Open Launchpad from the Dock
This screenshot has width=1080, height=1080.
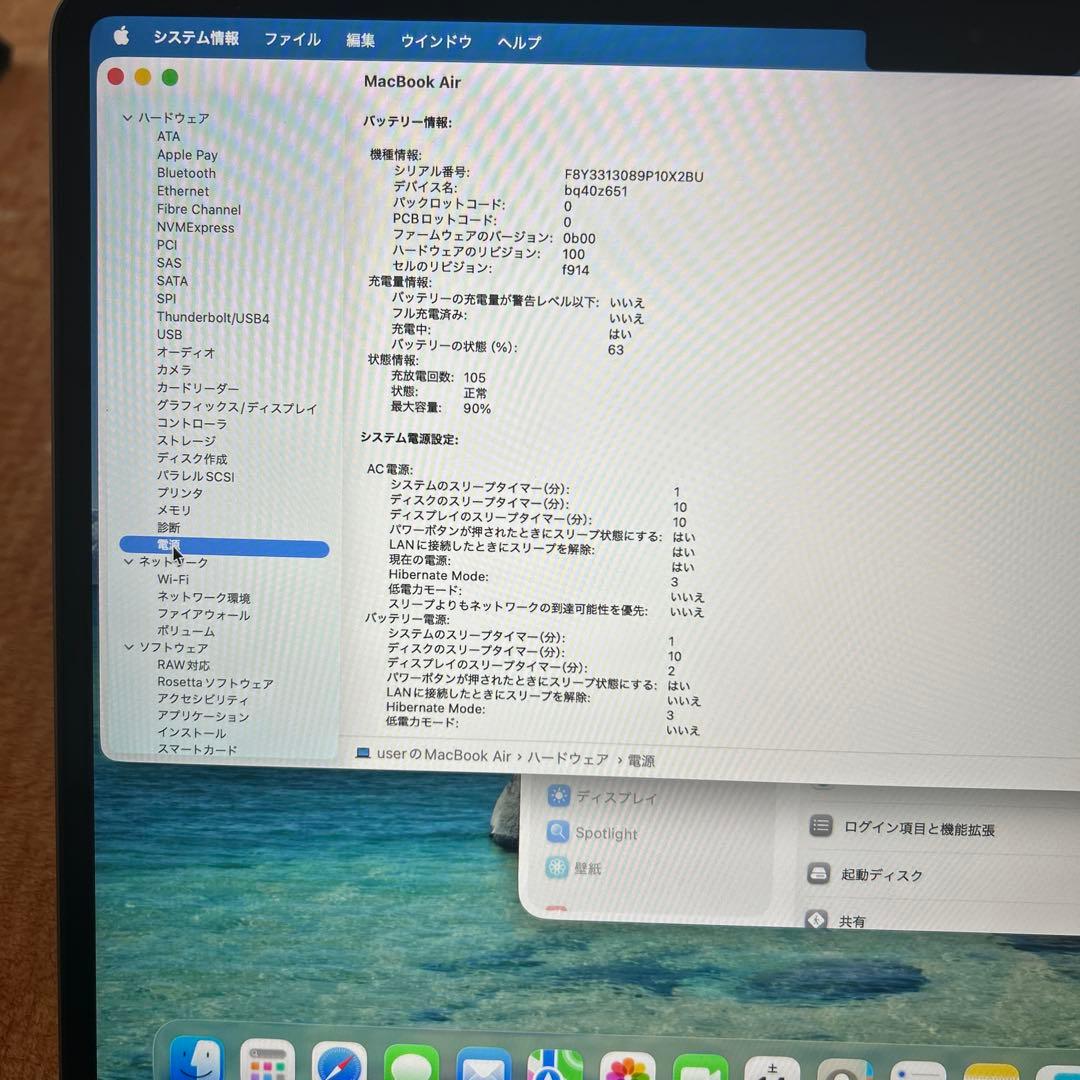coord(267,1062)
